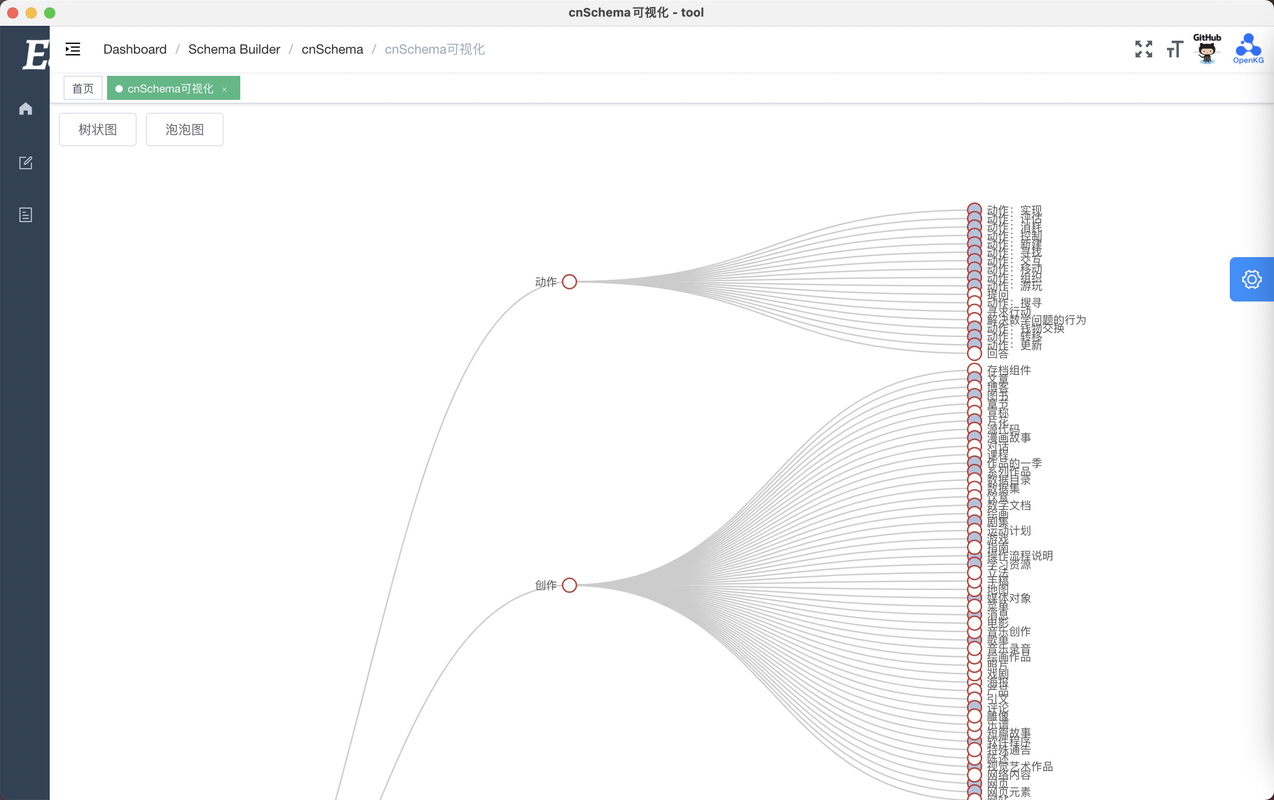Toggle the sidebar hamburger icon
1274x800 pixels.
(73, 49)
